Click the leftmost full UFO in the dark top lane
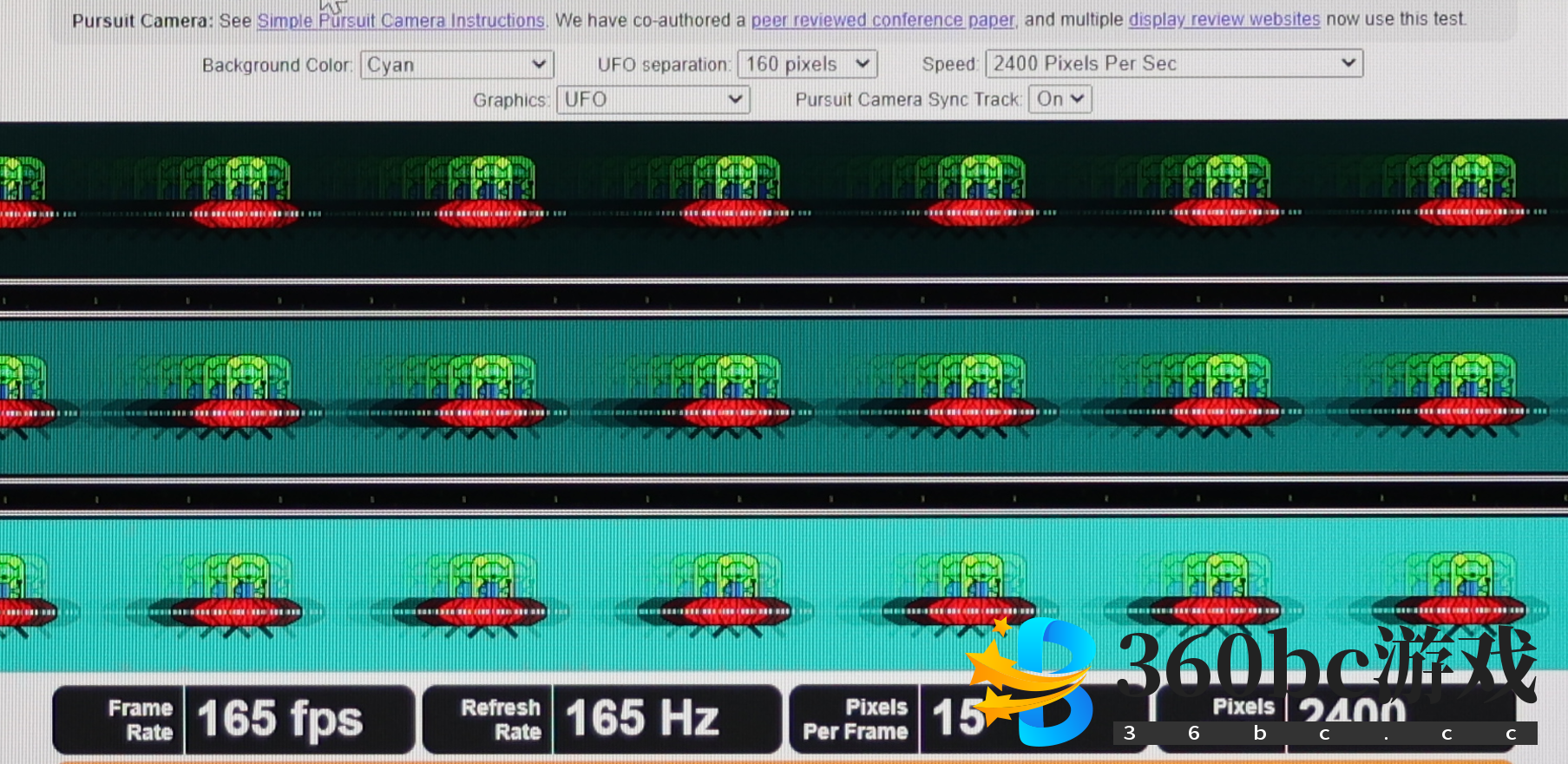This screenshot has width=1568, height=764. click(x=246, y=192)
